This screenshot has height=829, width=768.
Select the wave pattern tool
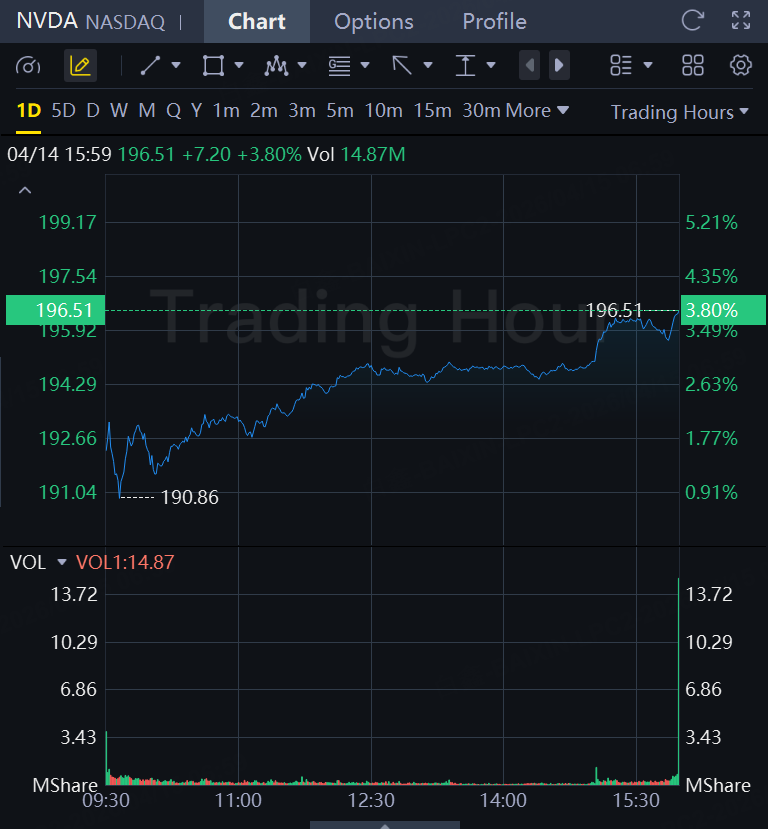pyautogui.click(x=276, y=66)
